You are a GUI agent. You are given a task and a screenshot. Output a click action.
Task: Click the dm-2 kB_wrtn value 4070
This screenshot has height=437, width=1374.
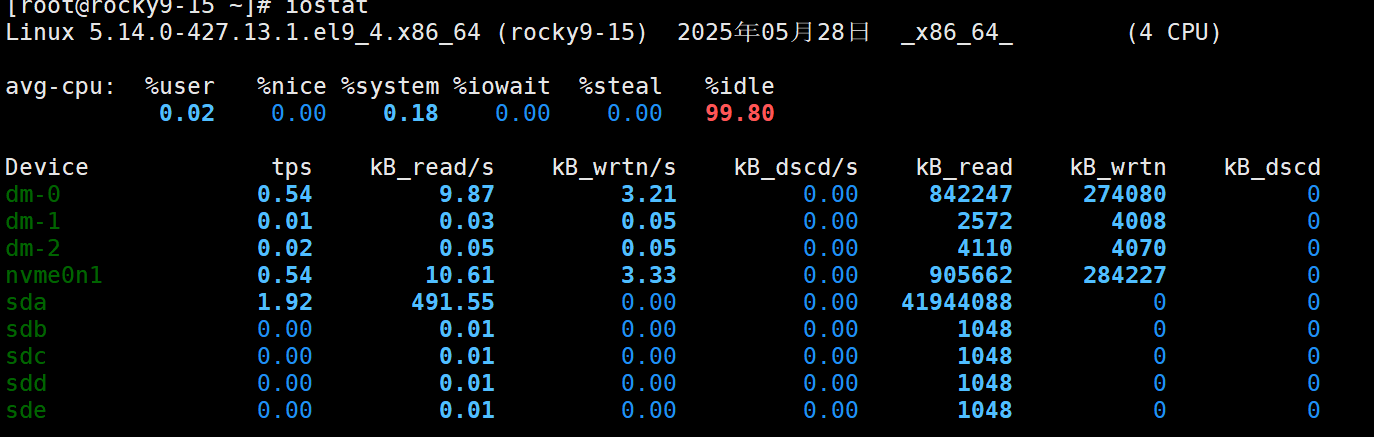(x=1139, y=248)
